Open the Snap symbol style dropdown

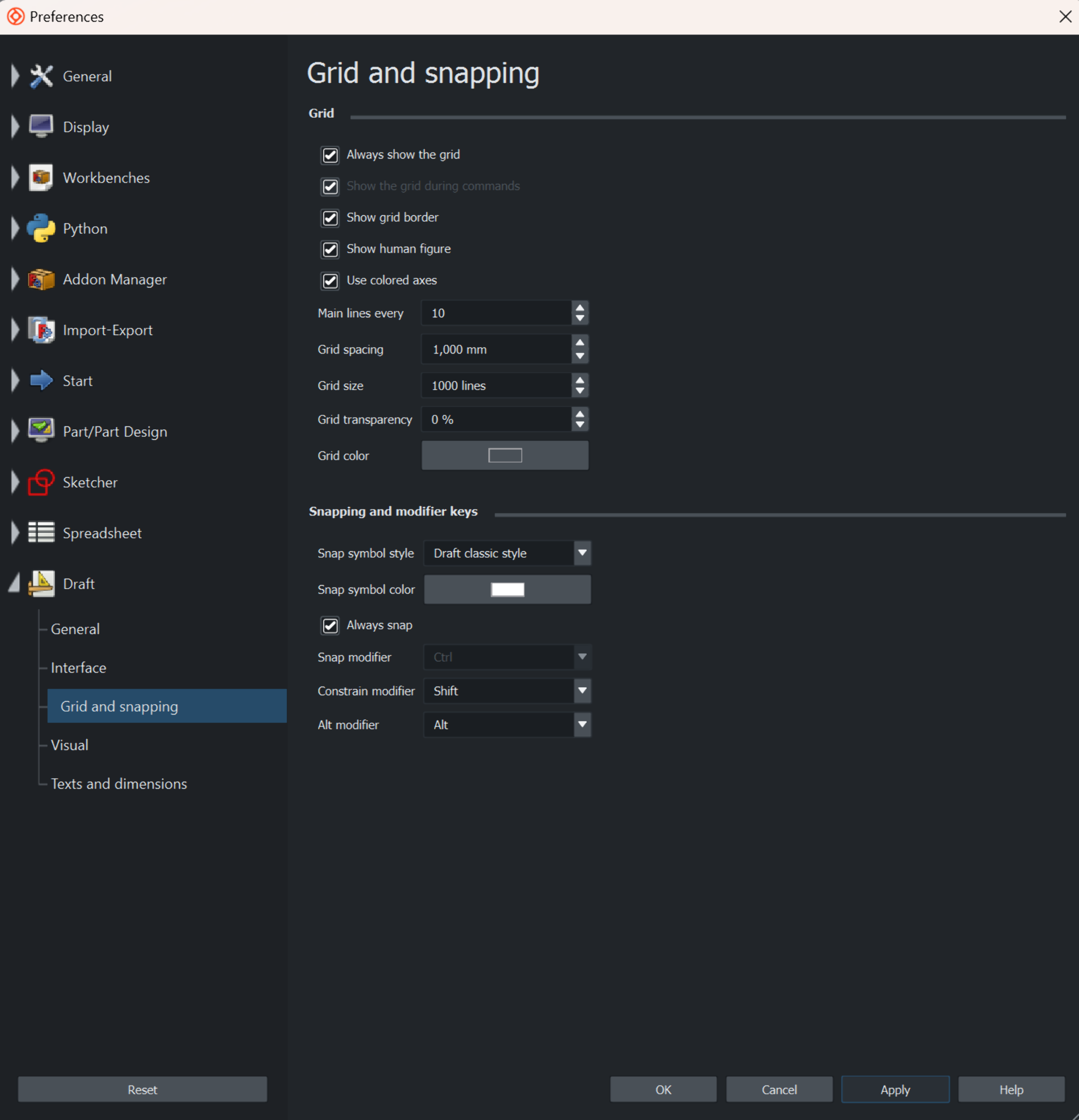[x=506, y=553]
